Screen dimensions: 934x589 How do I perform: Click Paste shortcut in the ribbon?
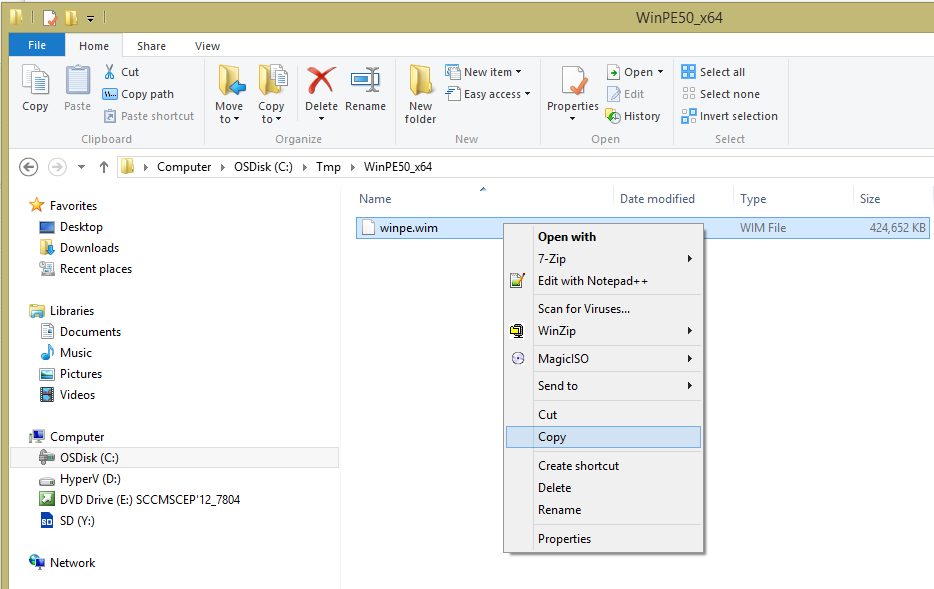tap(149, 116)
